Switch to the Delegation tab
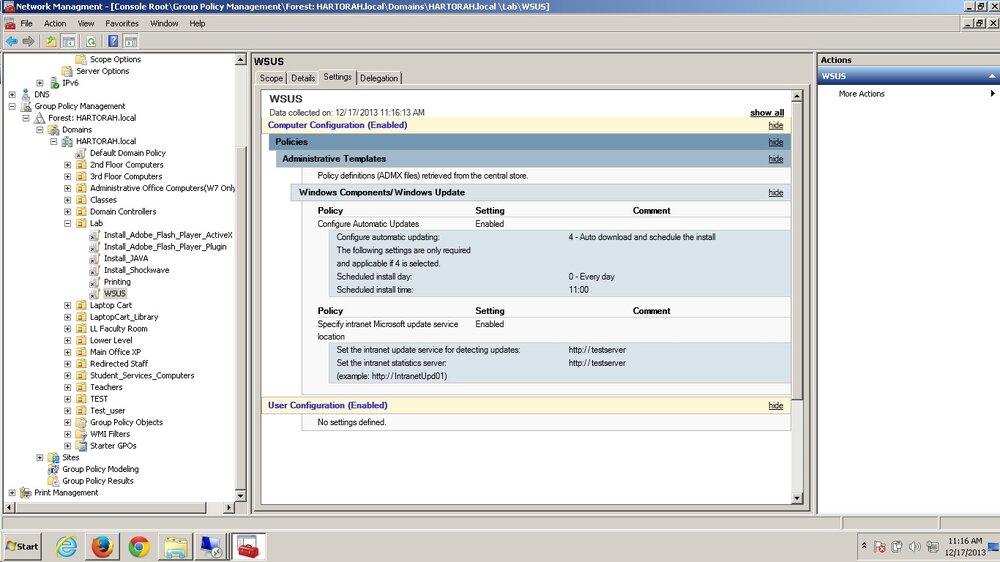Viewport: 1000px width, 562px height. point(379,78)
